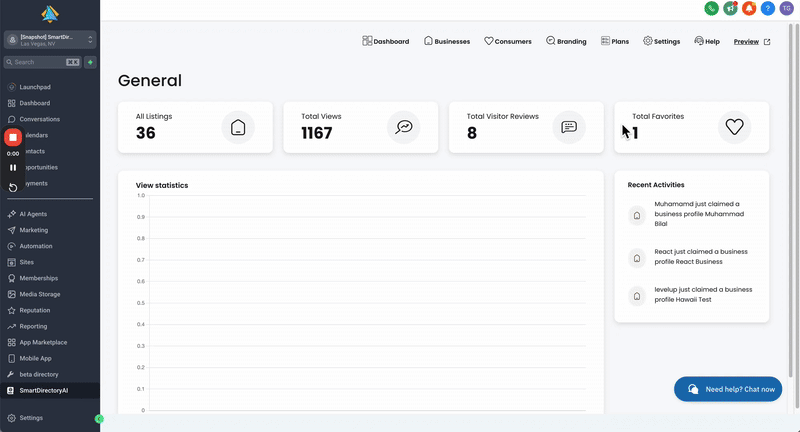800x432 pixels.
Task: Stop the screen recording with the red button
Action: point(13,137)
